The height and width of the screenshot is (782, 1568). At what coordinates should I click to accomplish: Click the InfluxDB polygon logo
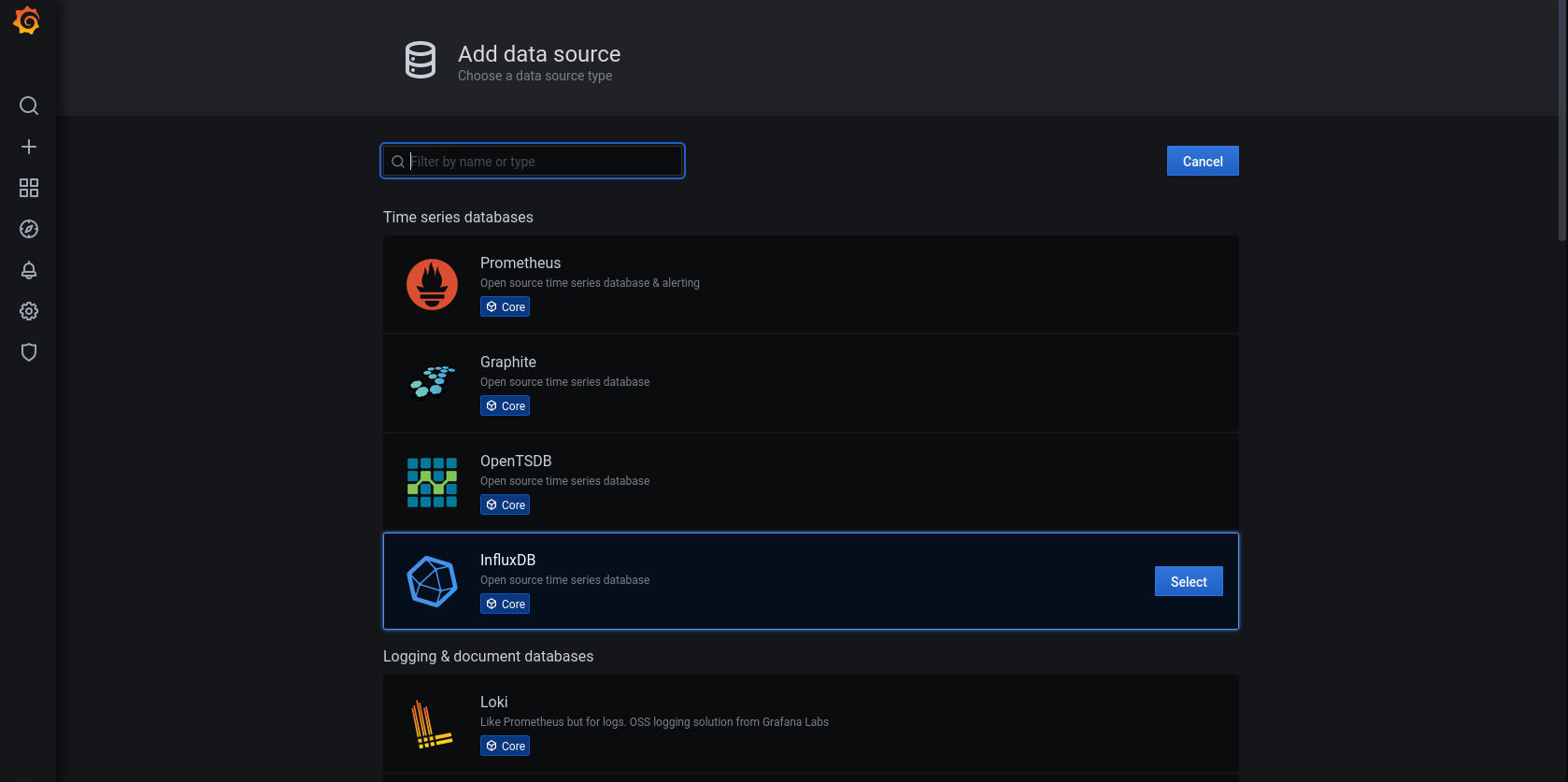(432, 581)
